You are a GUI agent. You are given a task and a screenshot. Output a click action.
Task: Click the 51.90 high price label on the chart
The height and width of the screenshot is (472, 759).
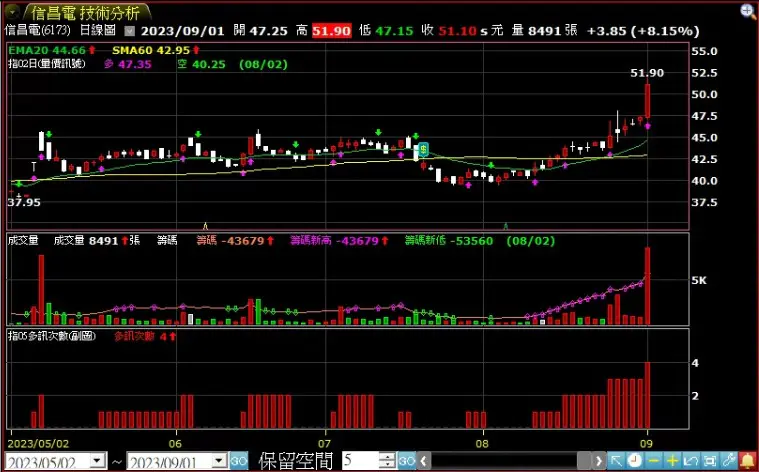647,73
